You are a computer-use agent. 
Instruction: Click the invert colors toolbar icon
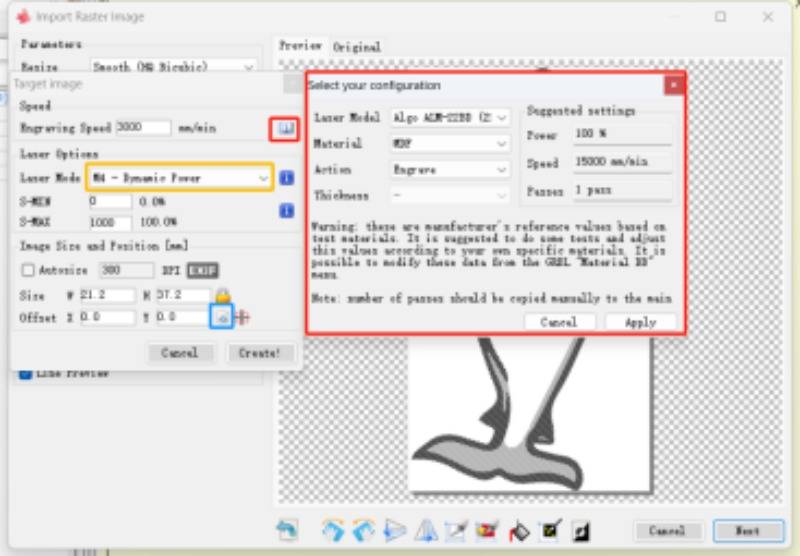point(581,530)
